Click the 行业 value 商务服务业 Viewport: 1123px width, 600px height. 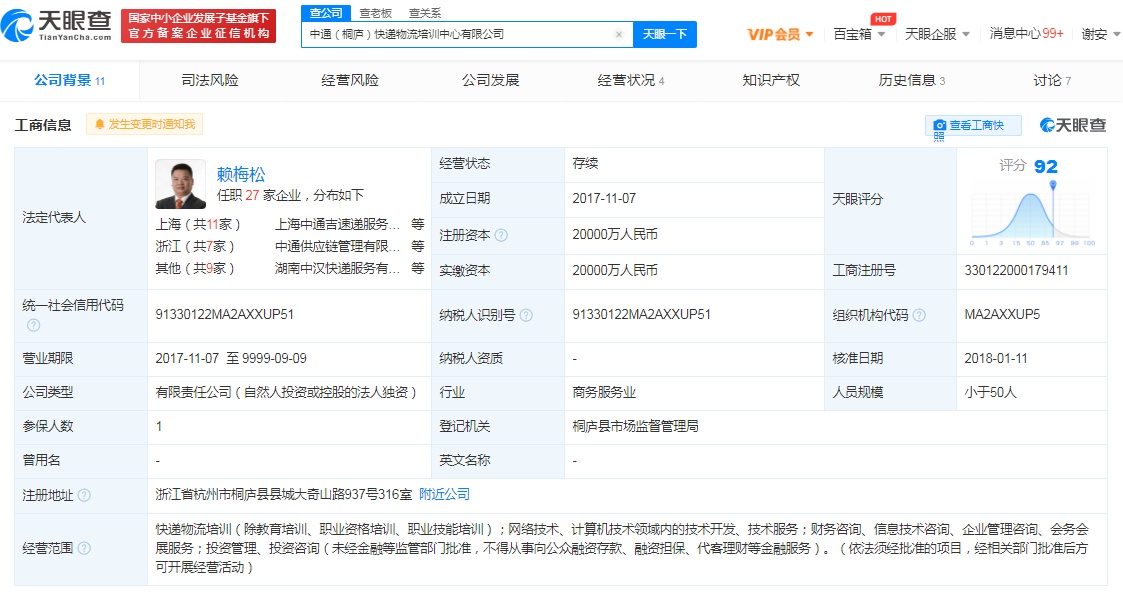604,392
